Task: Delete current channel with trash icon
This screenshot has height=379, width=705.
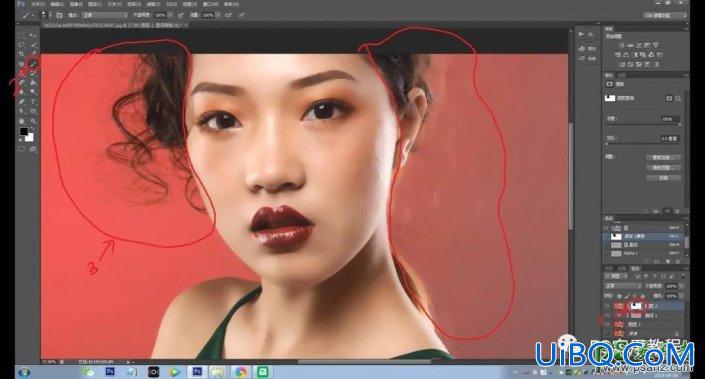Action: click(678, 261)
